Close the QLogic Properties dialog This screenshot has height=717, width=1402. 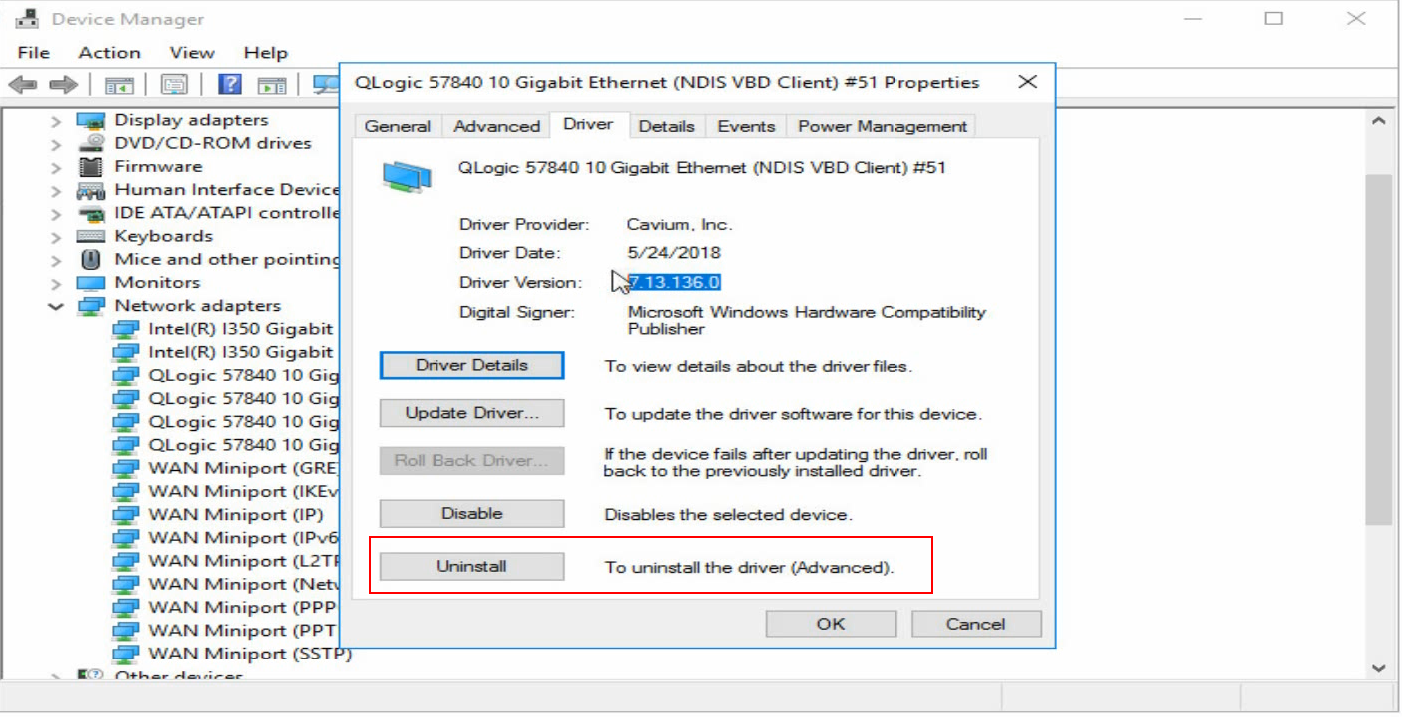1028,82
